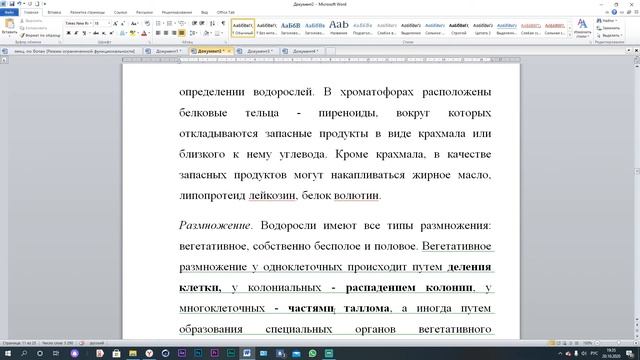This screenshot has width=640, height=360.
Task: Decrease the paragraph indent
Action: click(194, 24)
